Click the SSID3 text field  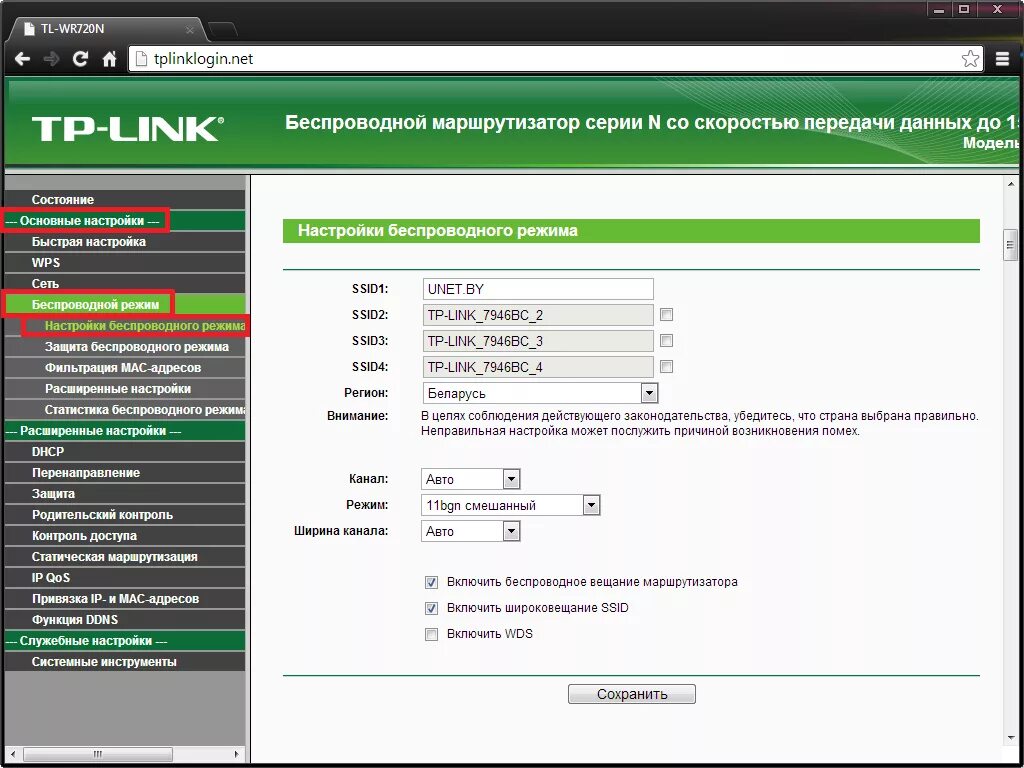537,341
